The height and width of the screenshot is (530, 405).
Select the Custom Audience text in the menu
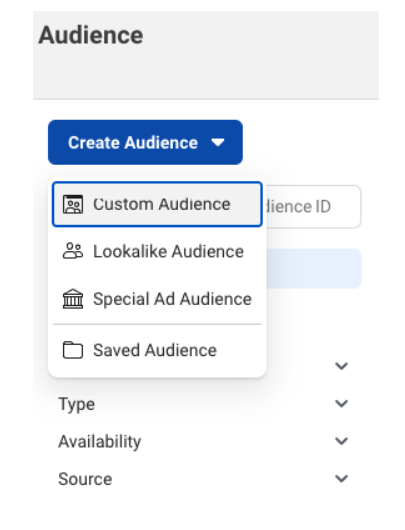[x=162, y=204]
